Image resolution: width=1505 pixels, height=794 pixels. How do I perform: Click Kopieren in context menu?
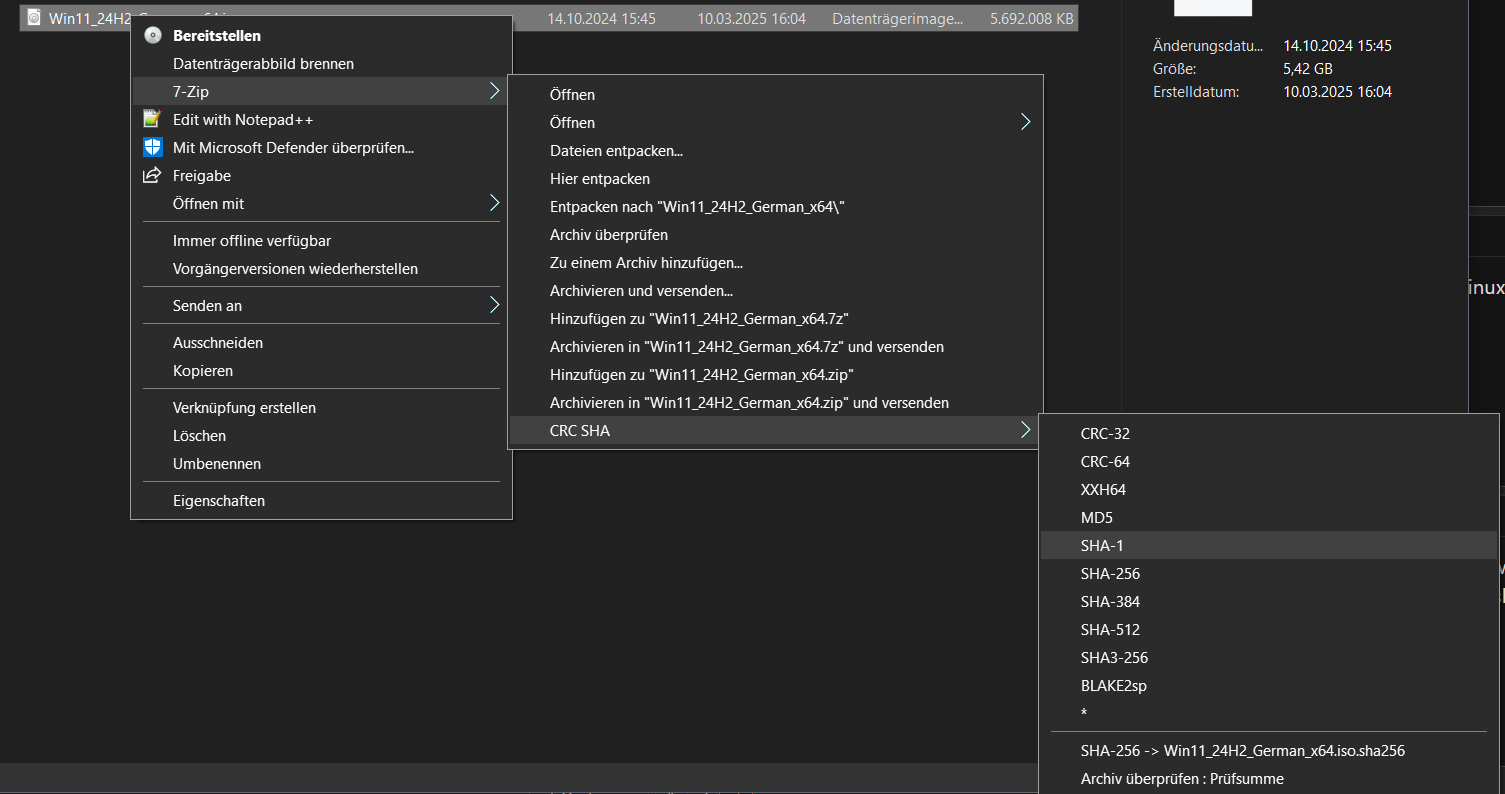pyautogui.click(x=321, y=371)
